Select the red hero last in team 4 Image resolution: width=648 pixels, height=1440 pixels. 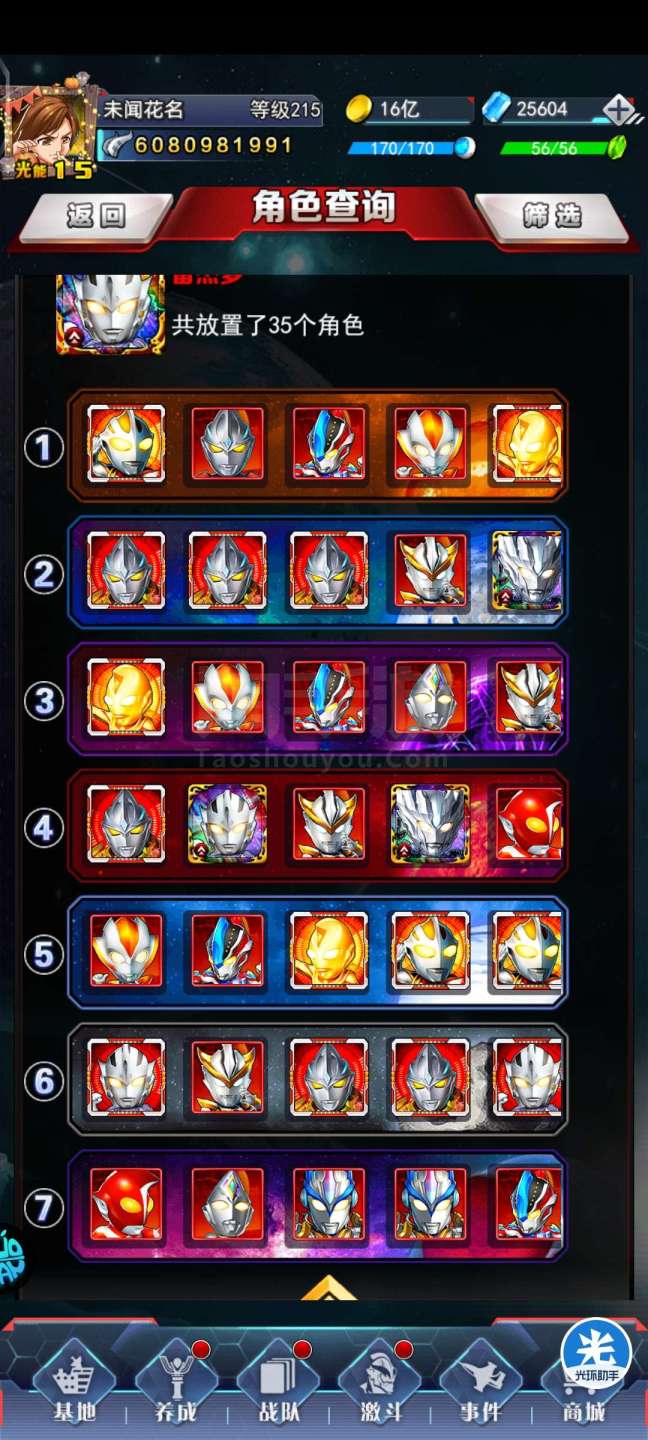click(529, 824)
